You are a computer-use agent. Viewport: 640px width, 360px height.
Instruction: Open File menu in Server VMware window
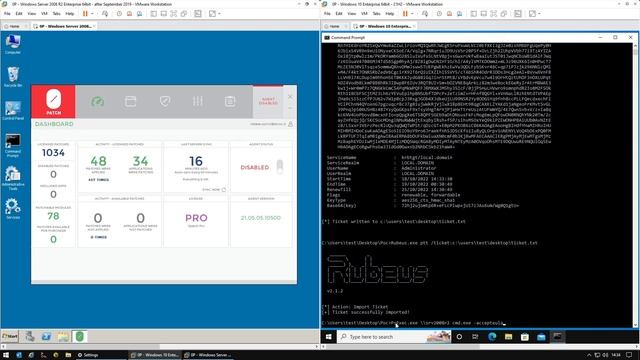click(x=7, y=13)
